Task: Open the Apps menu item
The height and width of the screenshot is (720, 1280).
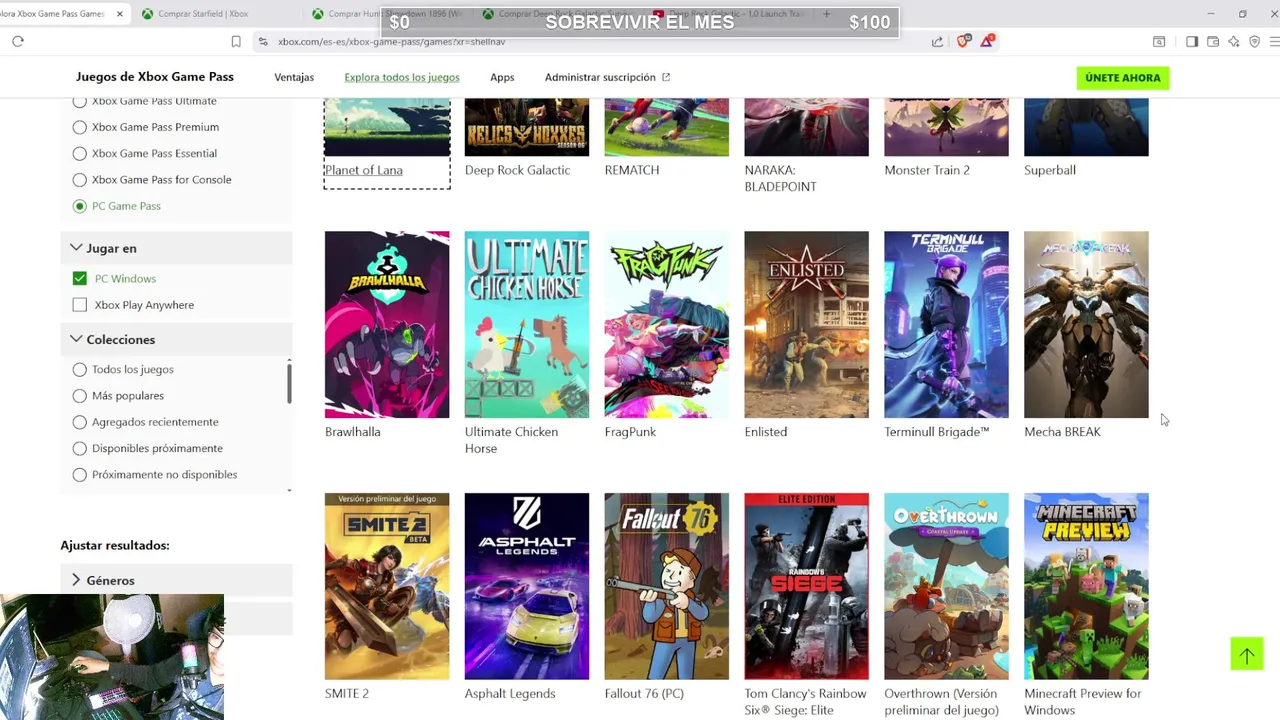Action: coord(502,77)
